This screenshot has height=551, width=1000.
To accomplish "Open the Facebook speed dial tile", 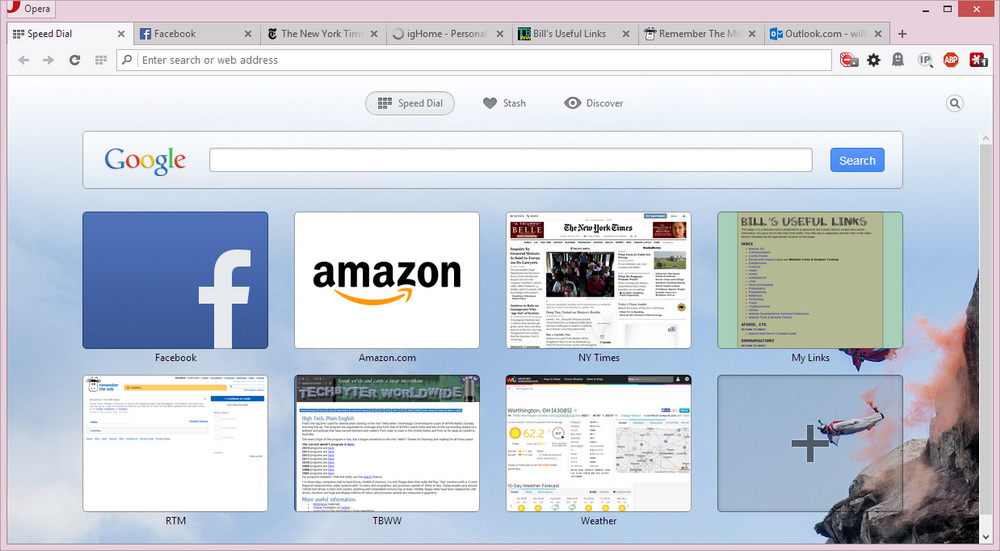I will [175, 280].
